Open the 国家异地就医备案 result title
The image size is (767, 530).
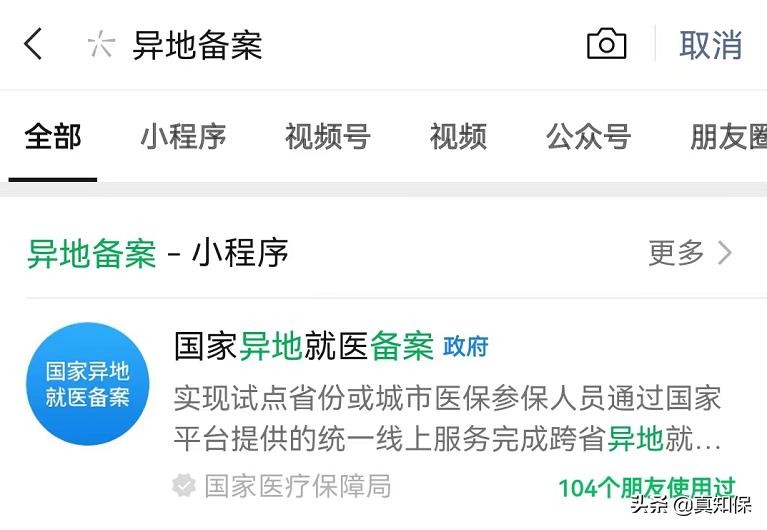pyautogui.click(x=304, y=346)
